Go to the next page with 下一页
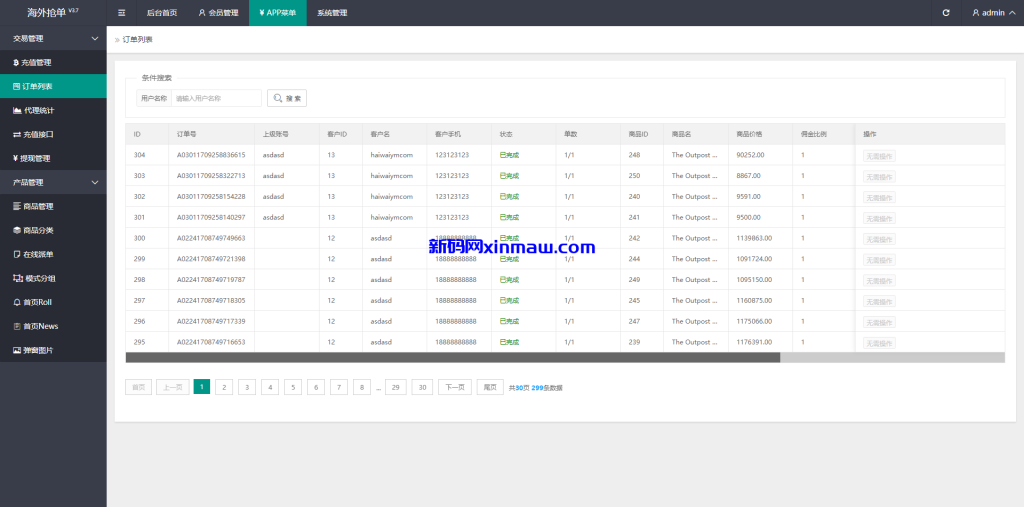 (454, 387)
